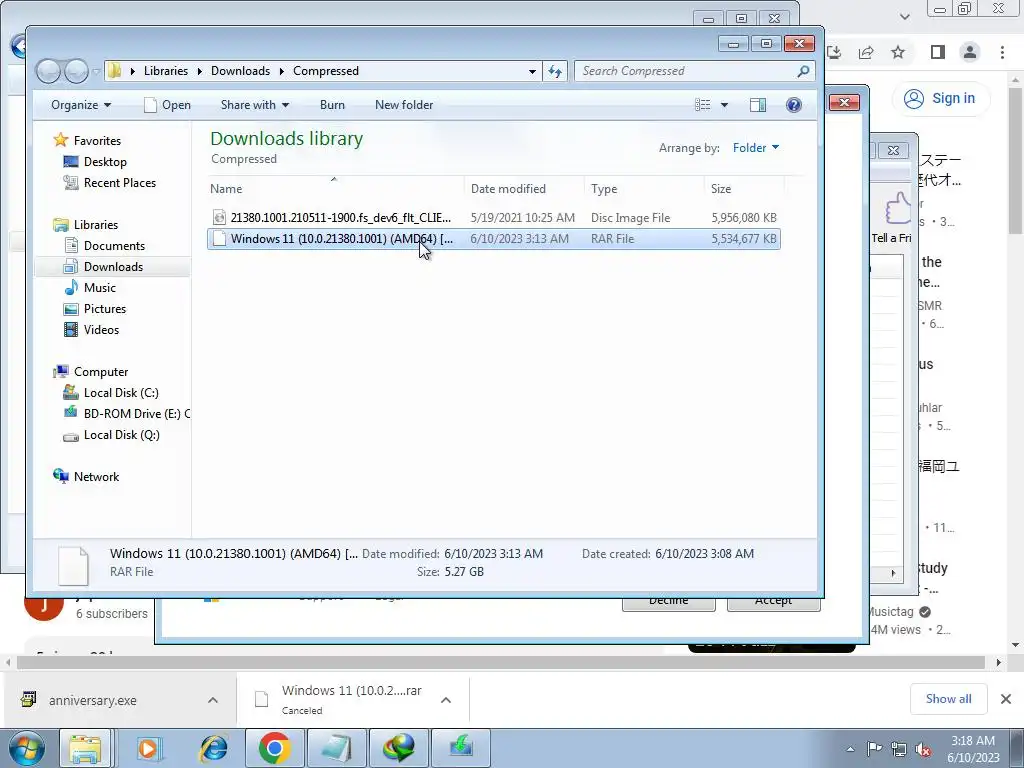
Task: Open Music library
Action: [99, 287]
